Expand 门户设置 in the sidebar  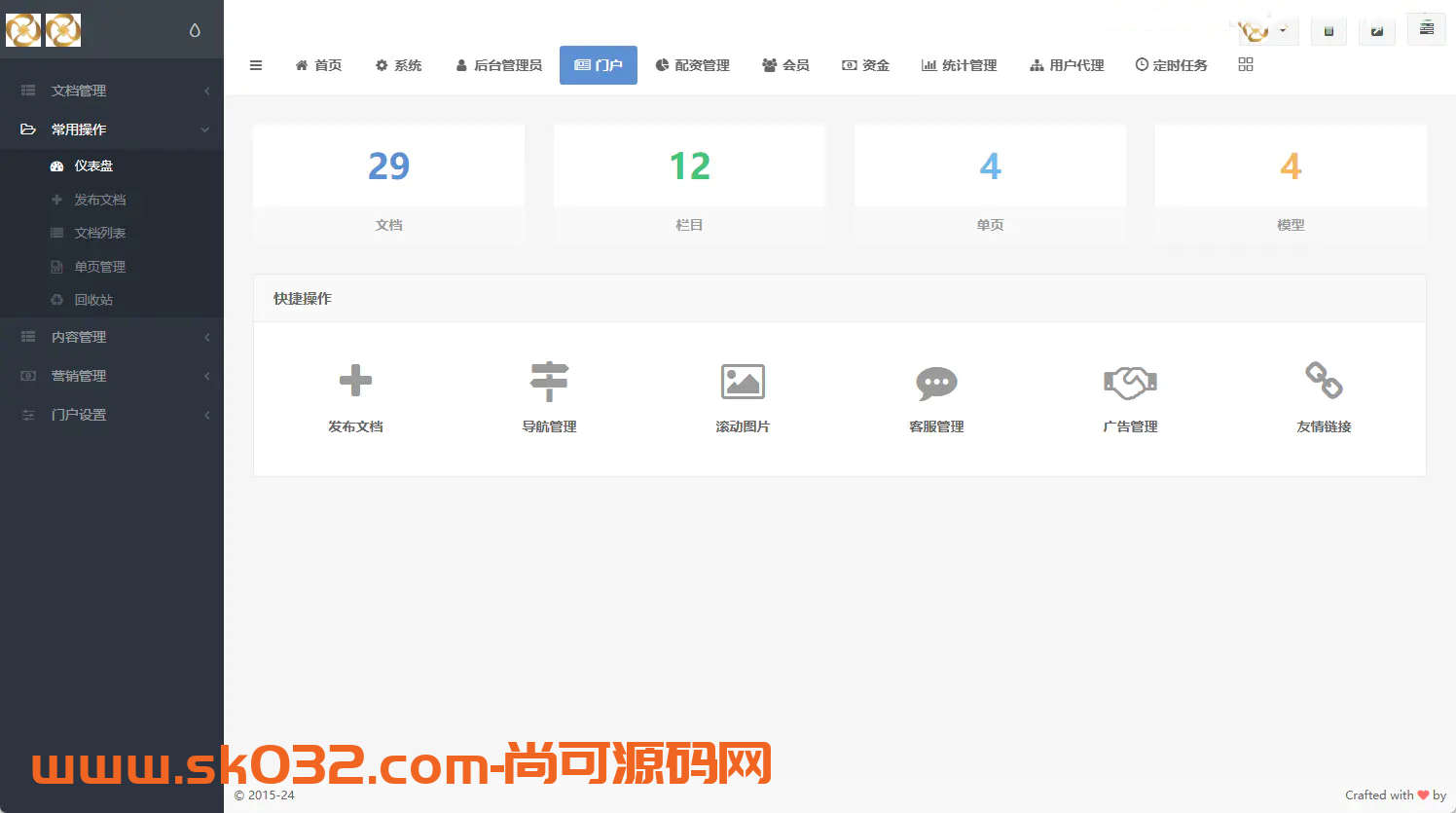click(x=112, y=415)
